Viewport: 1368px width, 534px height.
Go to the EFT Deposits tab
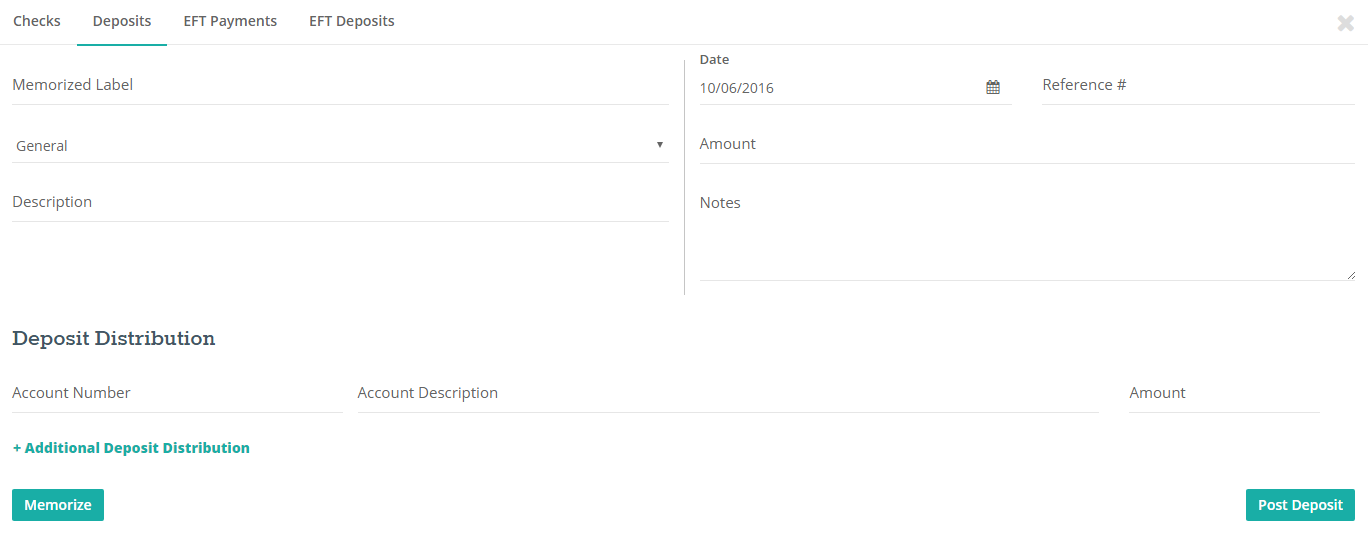(352, 21)
